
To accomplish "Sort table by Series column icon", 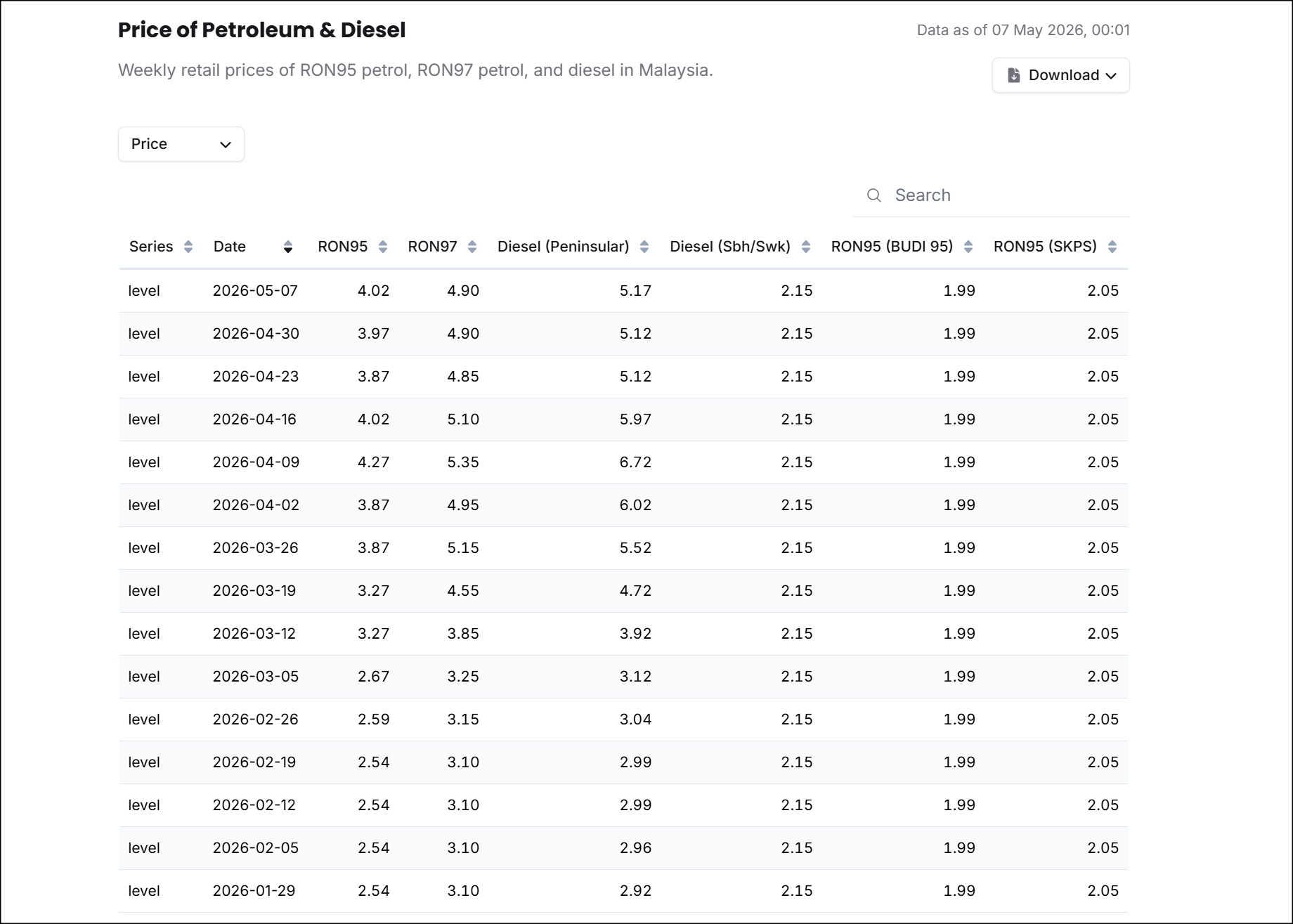I will [x=188, y=247].
